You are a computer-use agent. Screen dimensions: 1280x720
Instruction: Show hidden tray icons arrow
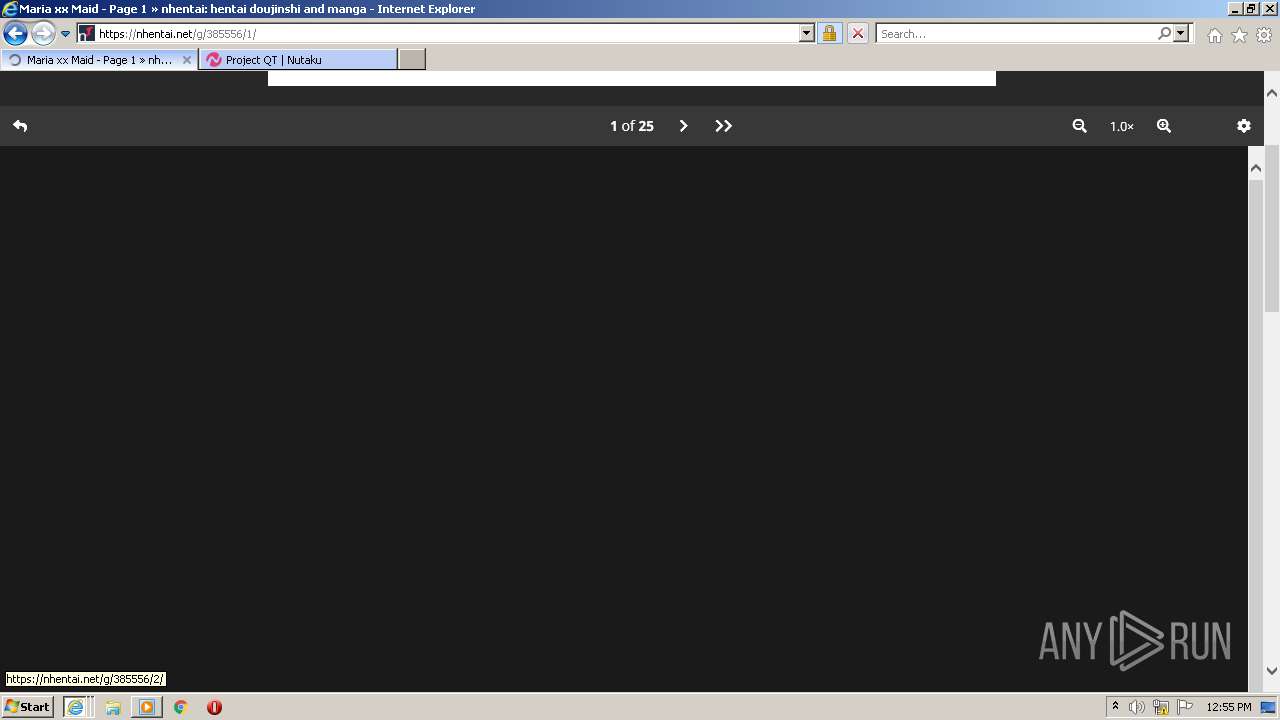(x=1115, y=707)
